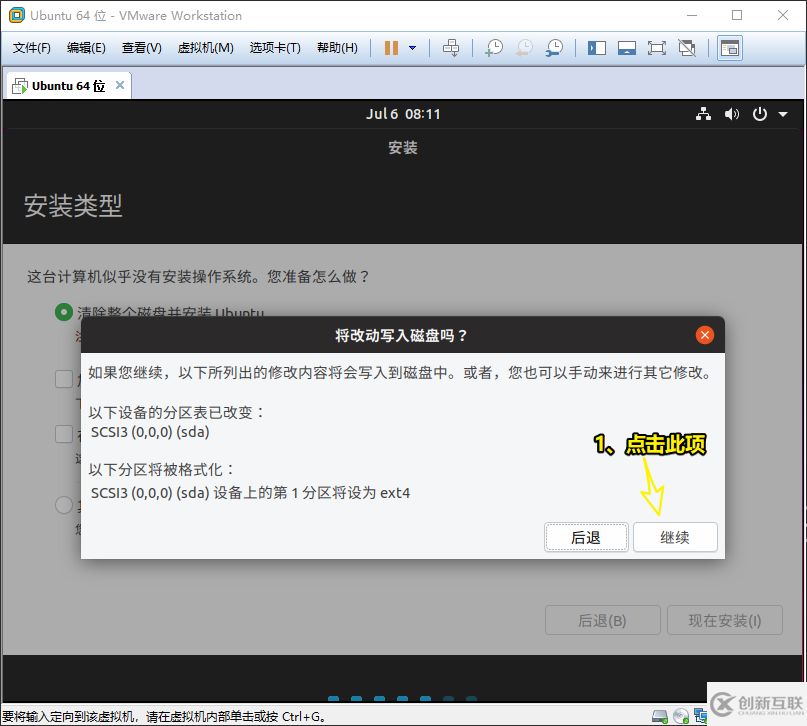Close the Ubuntu 64 位 tab
807x726 pixels.
pos(120,85)
